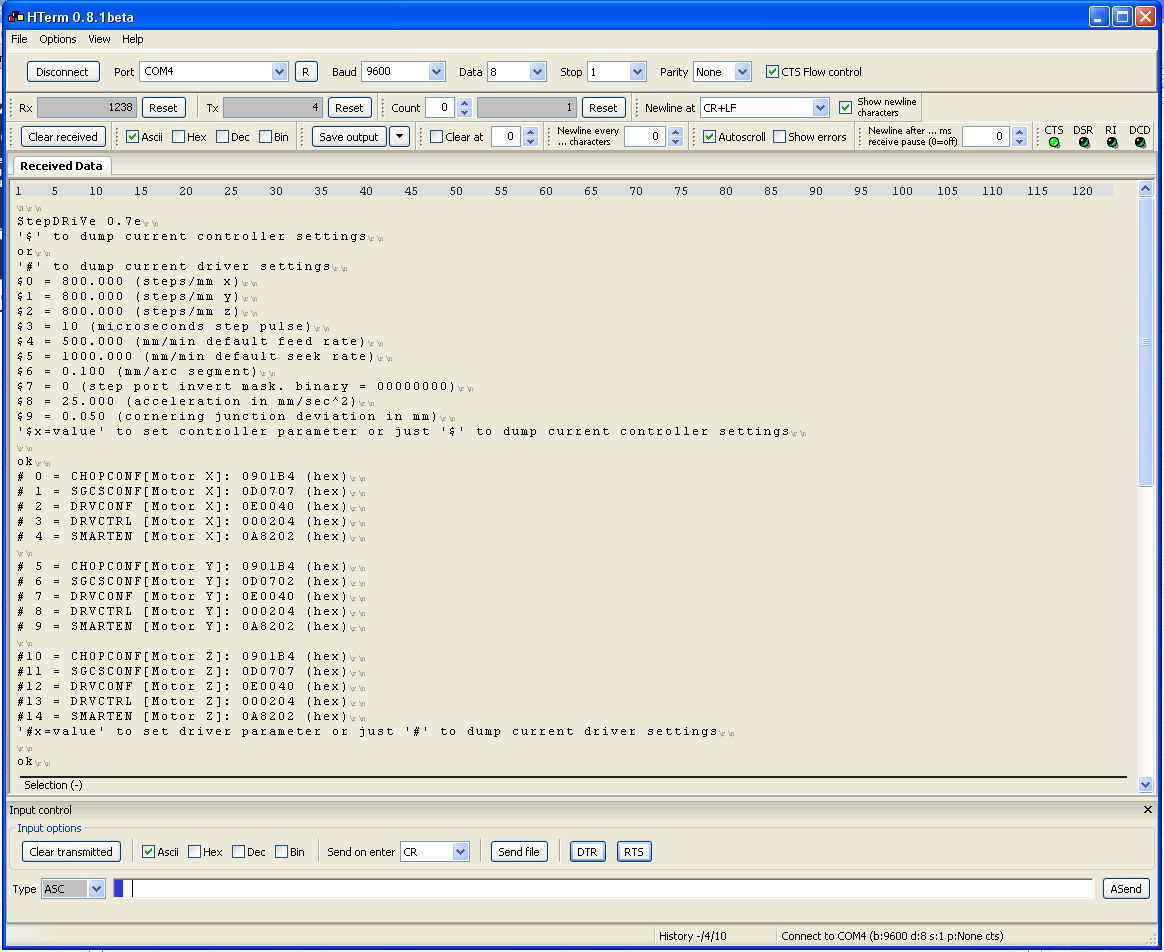
Task: Click Clear transmitted button
Action: [x=71, y=852]
